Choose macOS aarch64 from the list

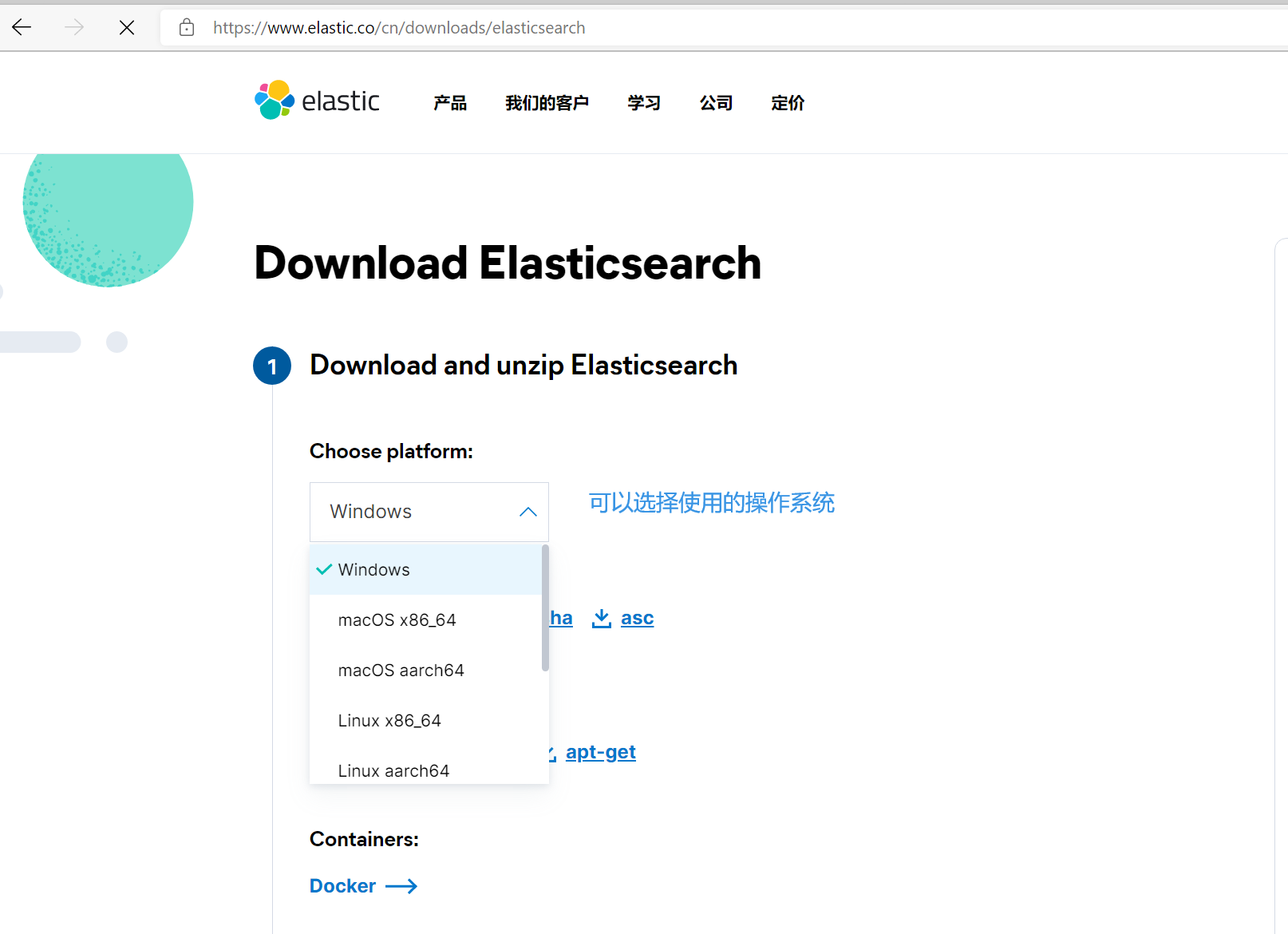coord(425,671)
